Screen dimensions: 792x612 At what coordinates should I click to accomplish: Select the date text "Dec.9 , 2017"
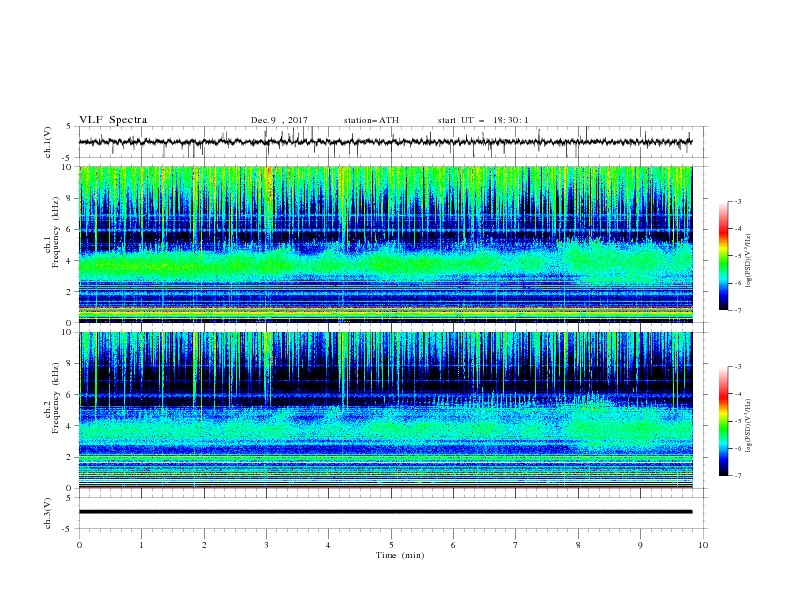click(x=279, y=120)
